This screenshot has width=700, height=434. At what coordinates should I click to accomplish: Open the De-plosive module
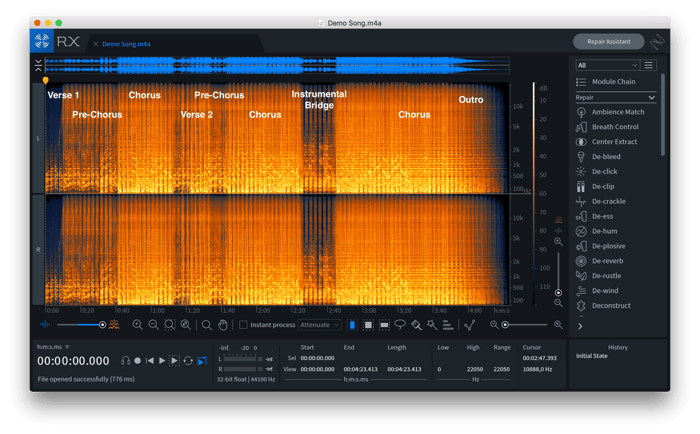pyautogui.click(x=601, y=246)
